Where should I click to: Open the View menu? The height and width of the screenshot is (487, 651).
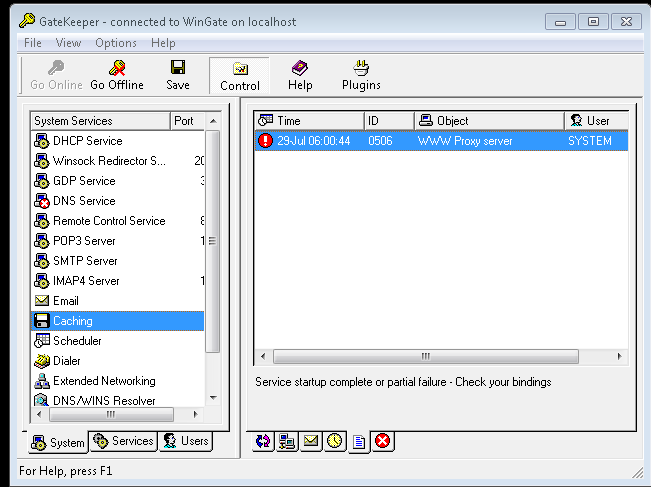(x=69, y=43)
